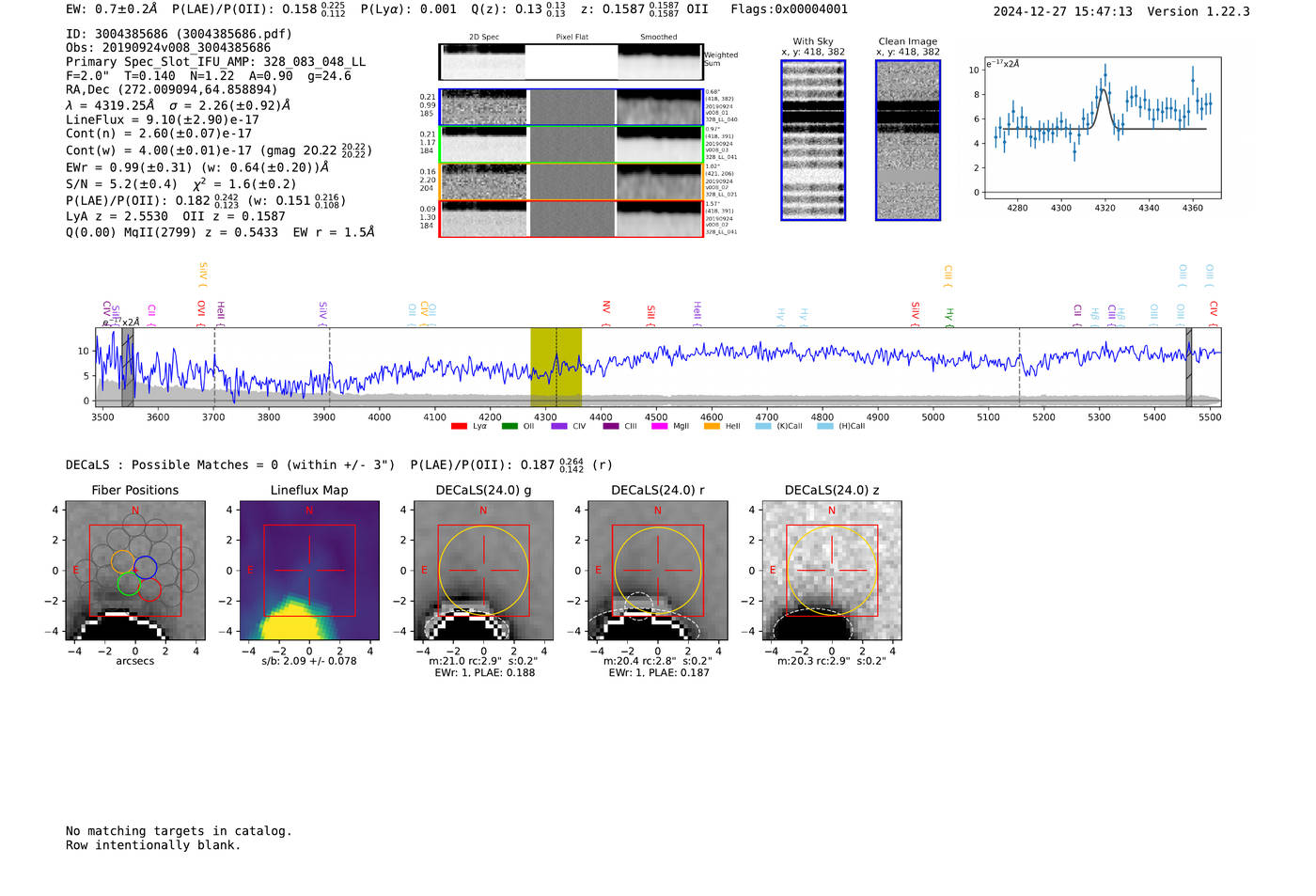Open the DECaLS(24.0) r cutout
This screenshot has width=1316, height=896.
tap(657, 572)
